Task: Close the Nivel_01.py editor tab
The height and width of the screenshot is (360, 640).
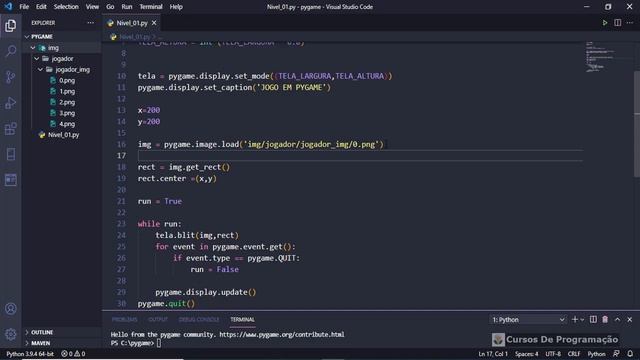Action: [154, 23]
